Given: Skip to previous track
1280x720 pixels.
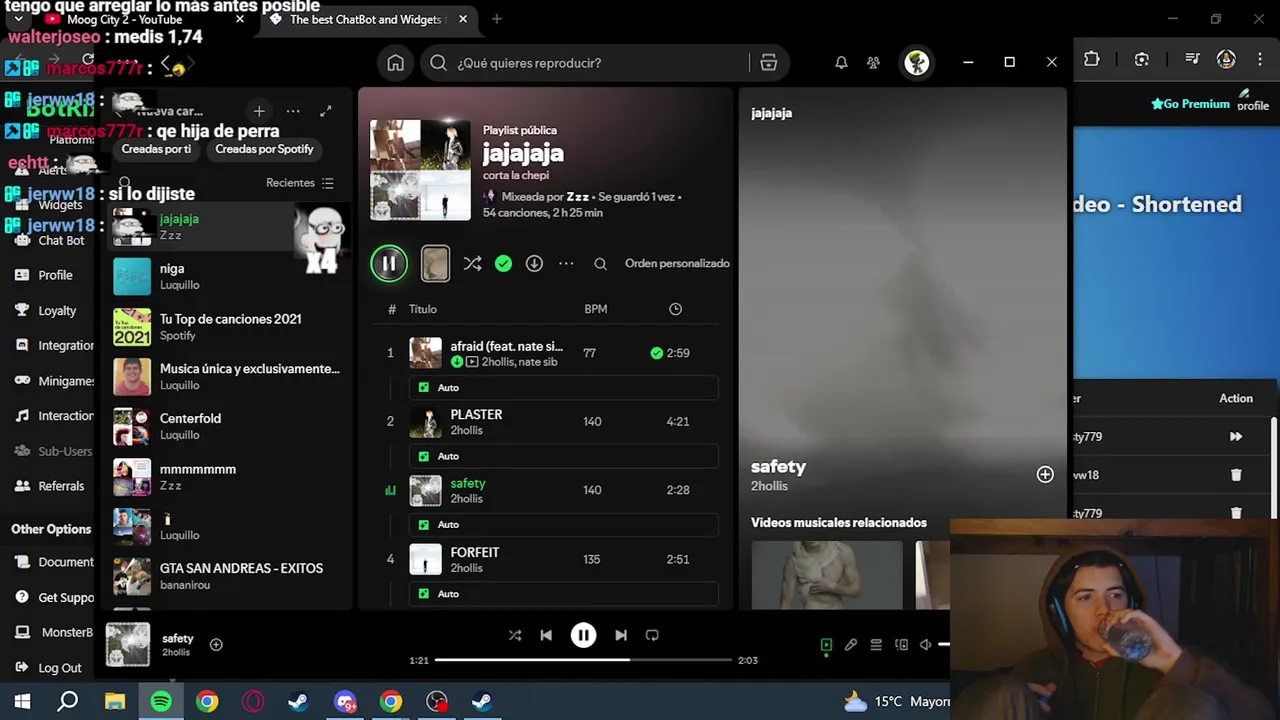Looking at the screenshot, I should point(546,635).
